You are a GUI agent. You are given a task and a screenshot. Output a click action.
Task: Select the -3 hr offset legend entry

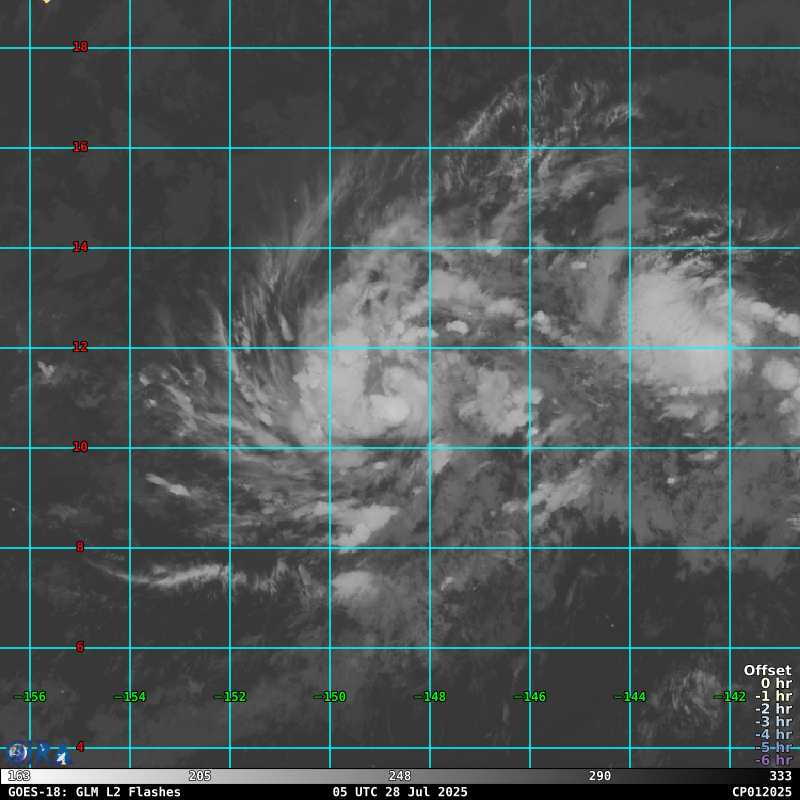772,722
